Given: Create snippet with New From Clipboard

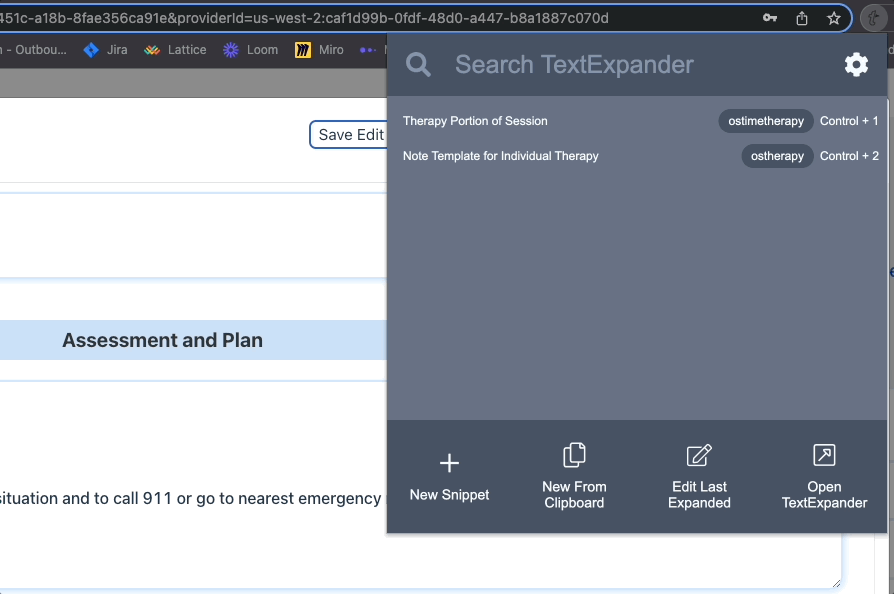Looking at the screenshot, I should [x=574, y=477].
